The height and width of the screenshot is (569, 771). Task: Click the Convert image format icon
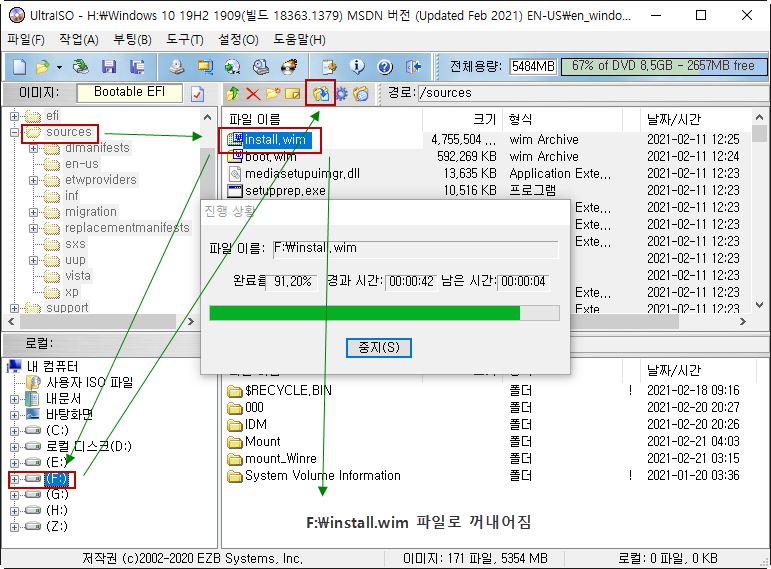(205, 66)
